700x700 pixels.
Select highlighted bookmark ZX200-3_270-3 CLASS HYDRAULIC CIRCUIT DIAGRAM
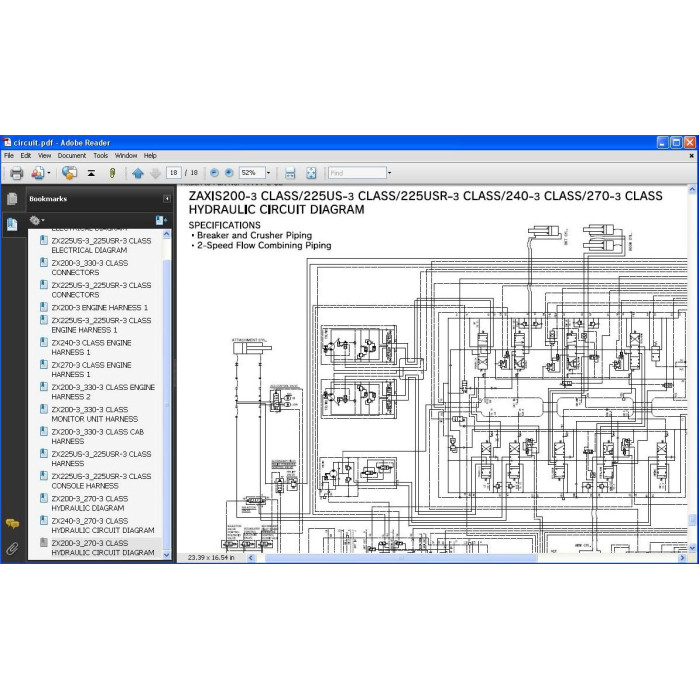coord(103,548)
